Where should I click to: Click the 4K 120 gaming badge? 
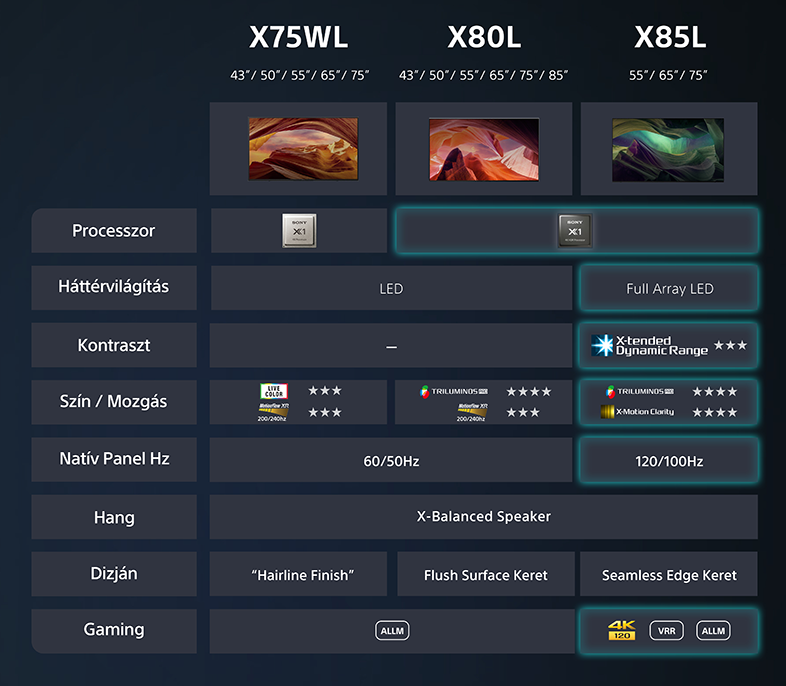point(622,630)
